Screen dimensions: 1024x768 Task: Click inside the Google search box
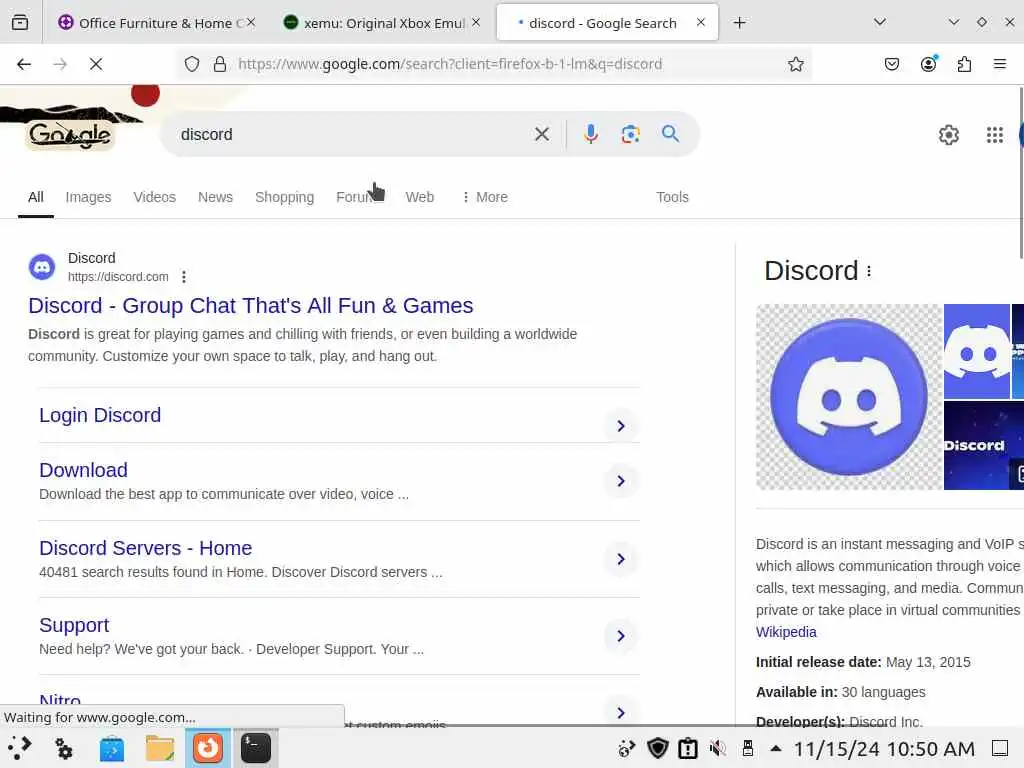[353, 135]
